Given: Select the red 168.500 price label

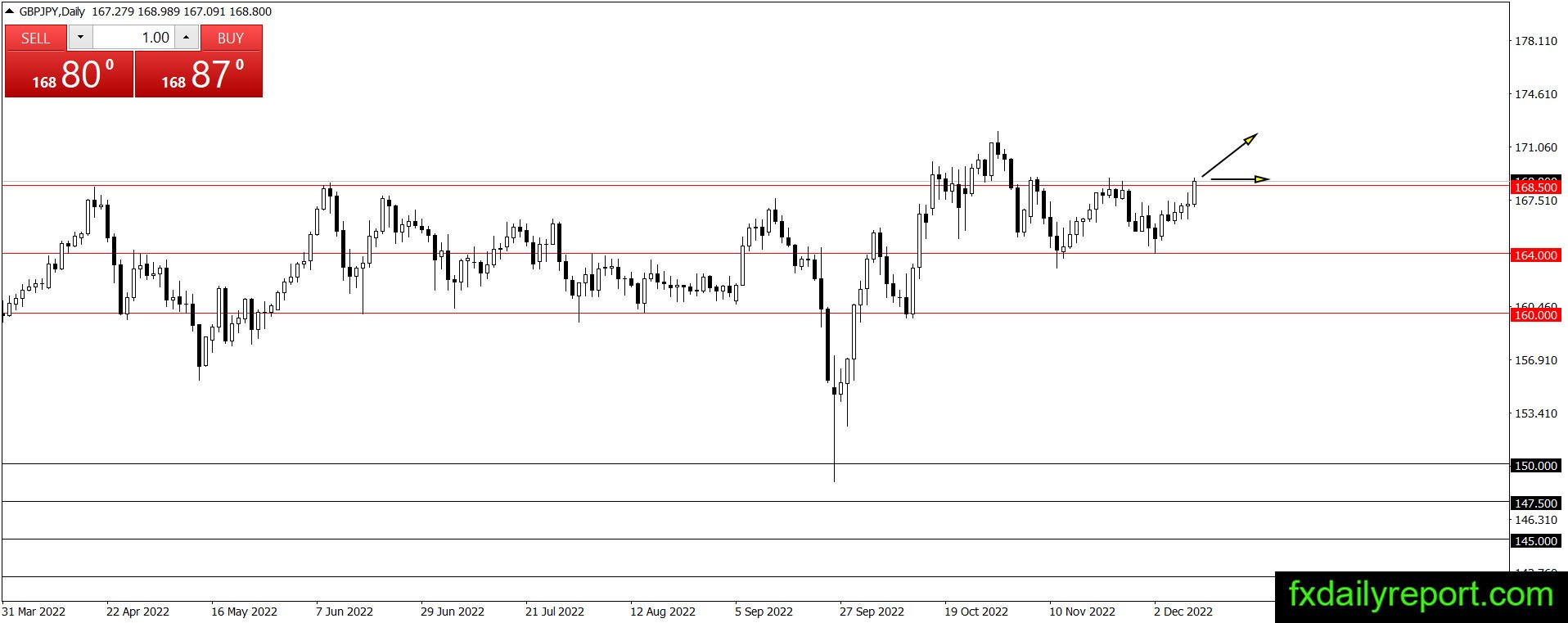Looking at the screenshot, I should [1535, 187].
